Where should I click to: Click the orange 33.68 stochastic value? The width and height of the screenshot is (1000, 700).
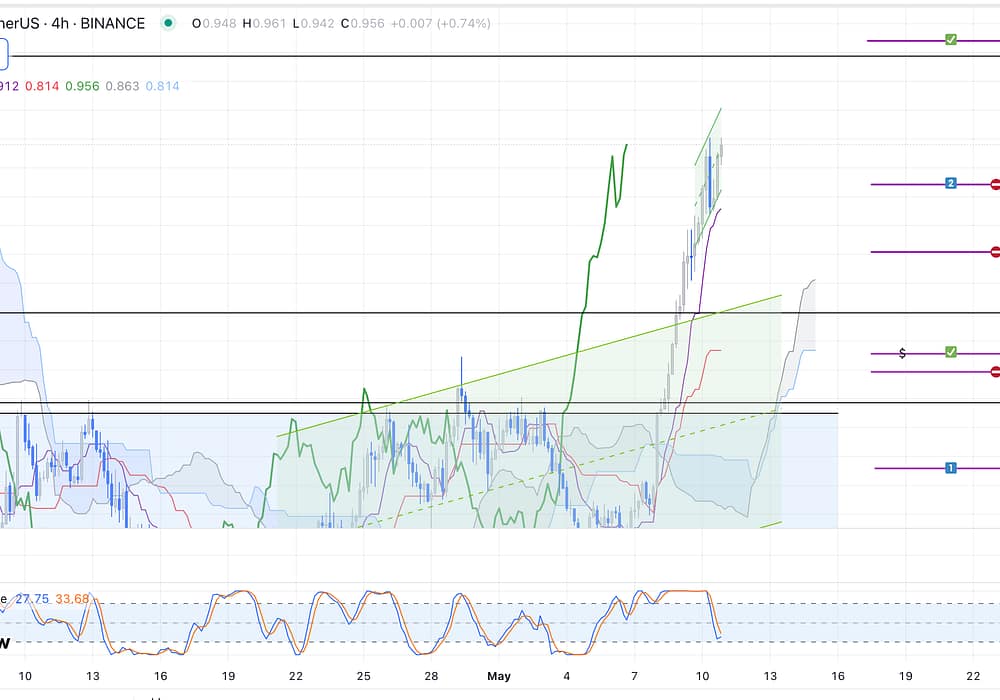[x=72, y=599]
